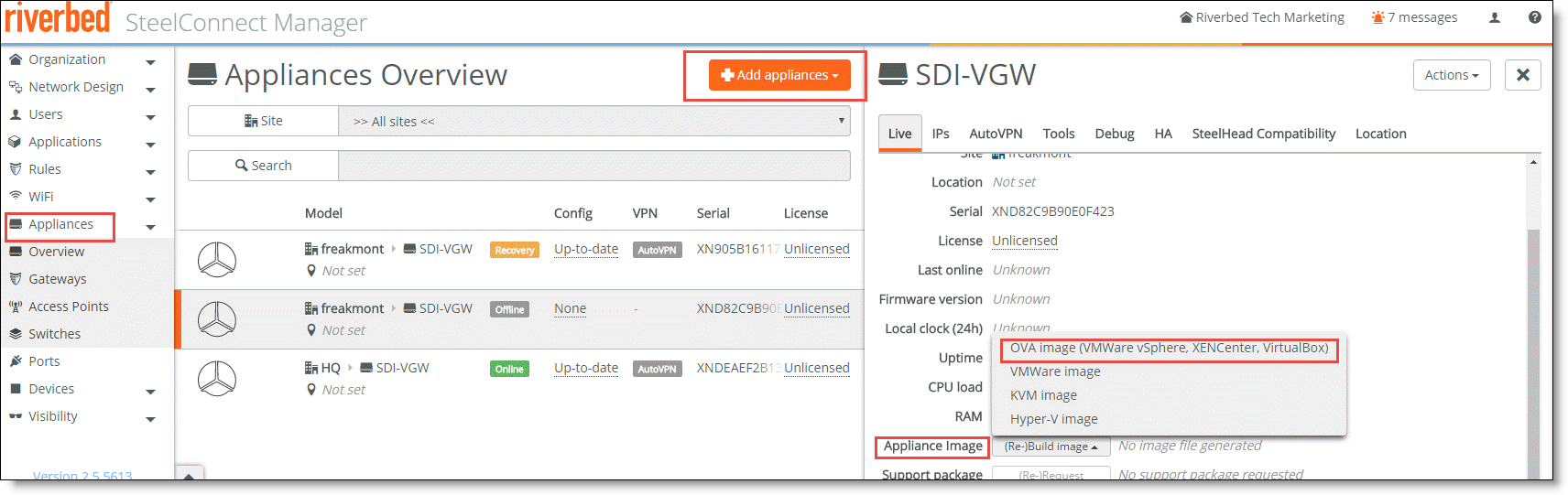This screenshot has width=1568, height=495.
Task: Click the Appliances icon in sidebar
Action: (16, 224)
